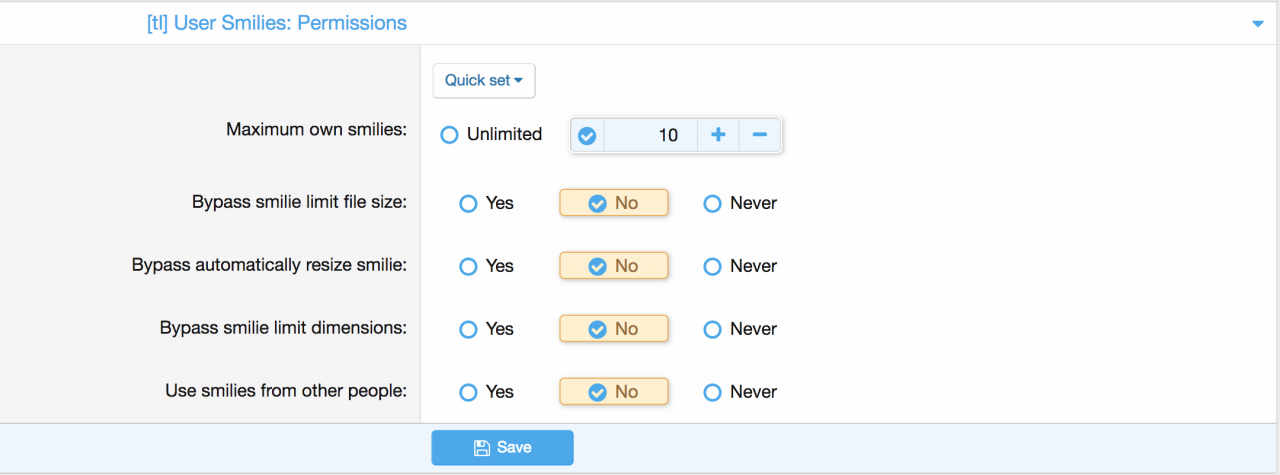
Task: Open the Quick set dropdown
Action: click(484, 81)
